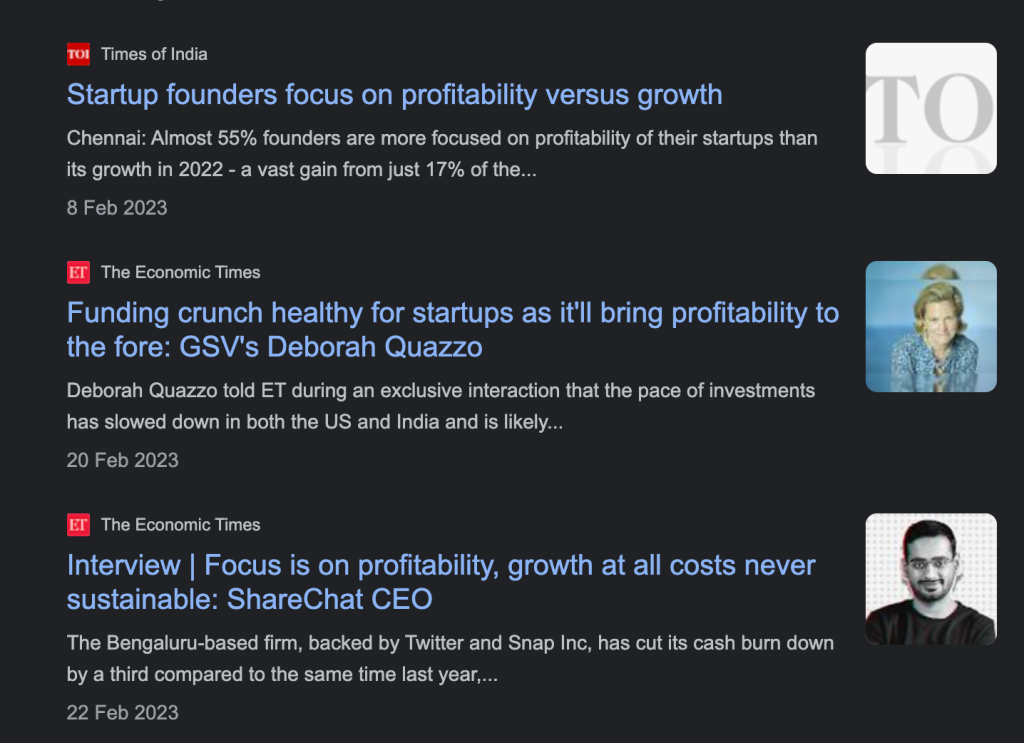1024x743 pixels.
Task: Click the Times of India TOI favicon
Action: pos(78,54)
